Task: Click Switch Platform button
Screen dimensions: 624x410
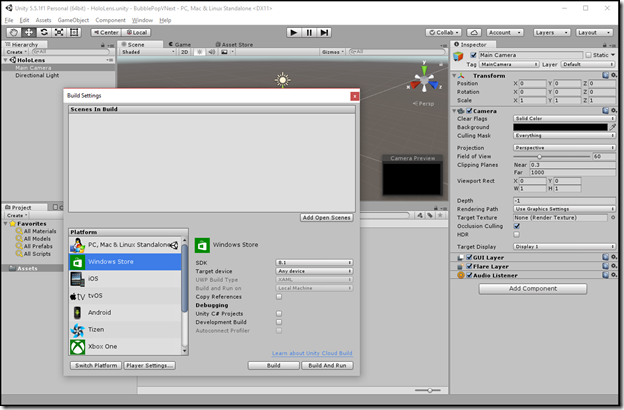Action: pos(96,365)
